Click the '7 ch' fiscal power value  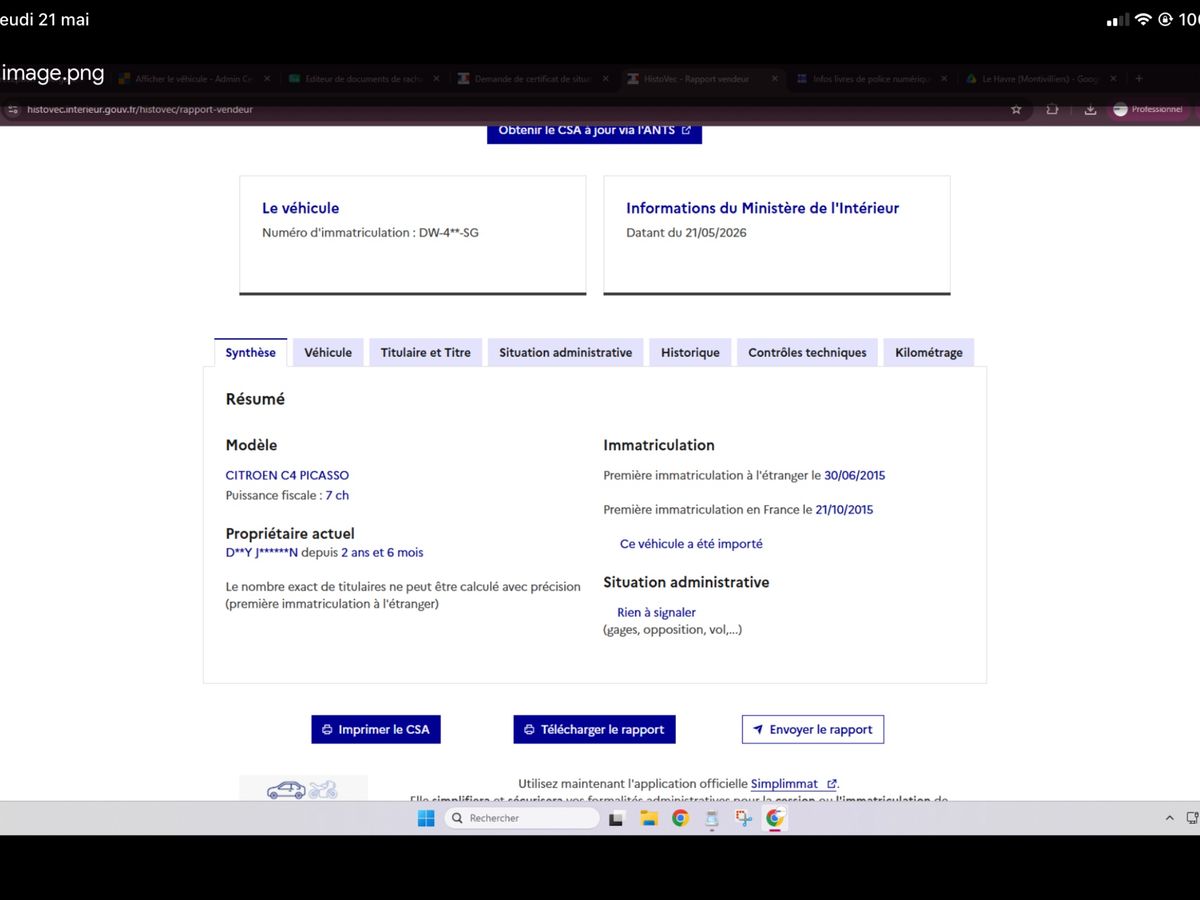point(337,495)
